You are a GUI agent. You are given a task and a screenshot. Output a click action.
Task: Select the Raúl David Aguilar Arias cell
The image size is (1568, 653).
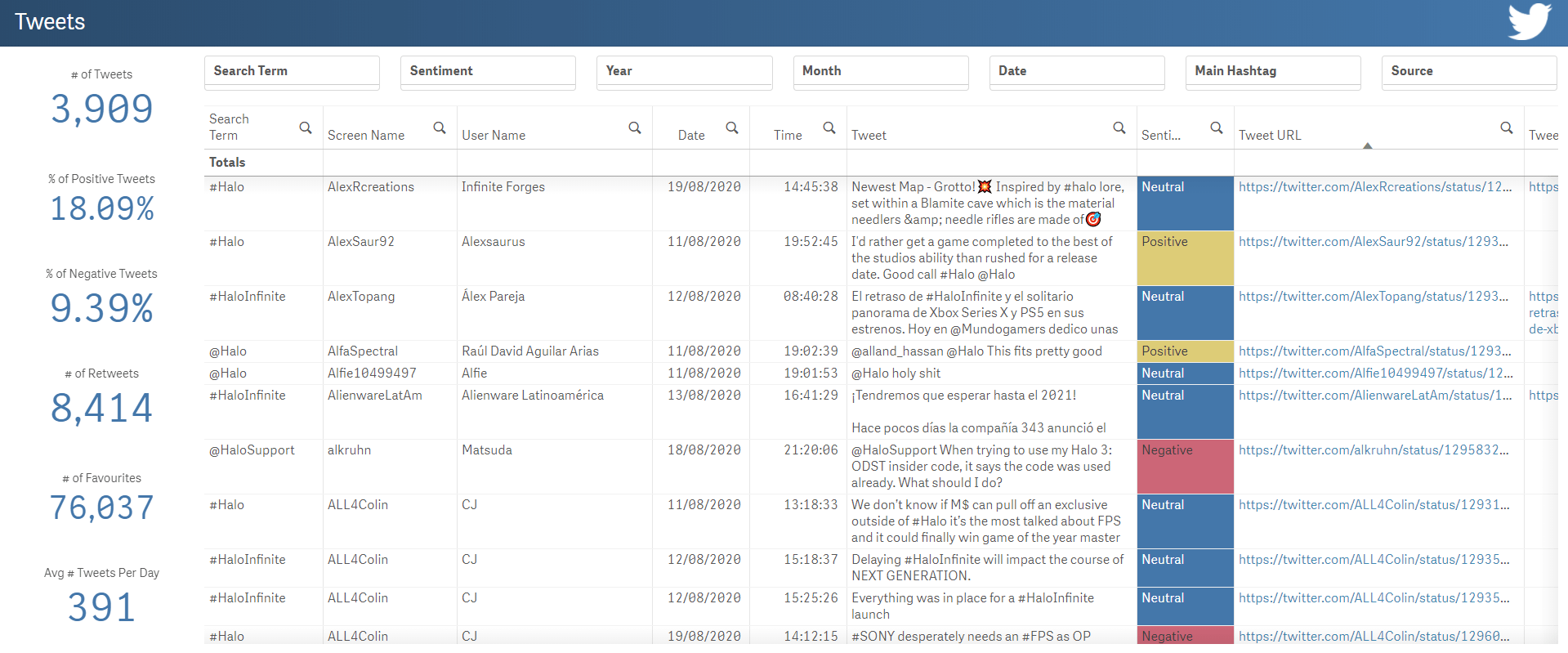554,351
